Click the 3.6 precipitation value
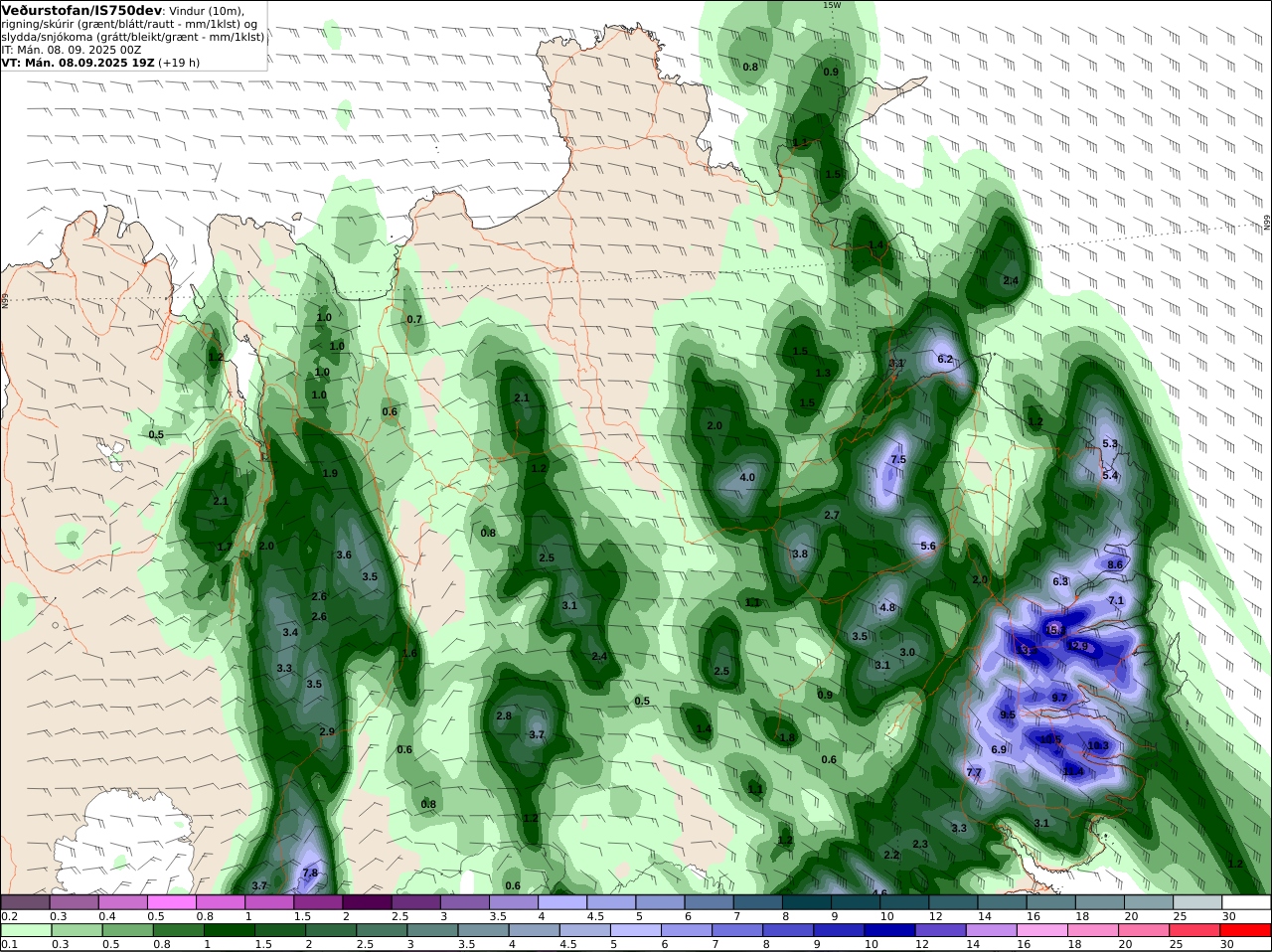The height and width of the screenshot is (952, 1272). point(344,555)
